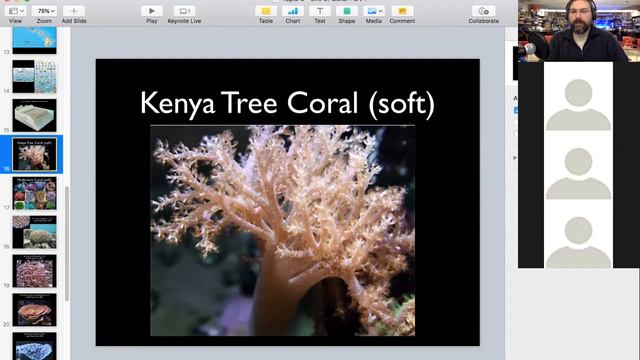Select slide 14 thumbnail
The width and height of the screenshot is (640, 360).
pyautogui.click(x=34, y=76)
